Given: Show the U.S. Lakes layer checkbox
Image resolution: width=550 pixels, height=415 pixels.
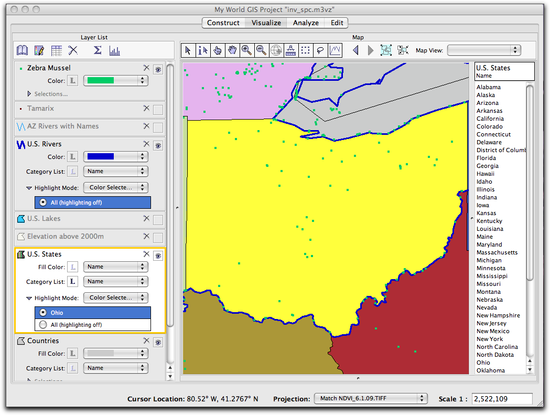Looking at the screenshot, I should tap(158, 220).
